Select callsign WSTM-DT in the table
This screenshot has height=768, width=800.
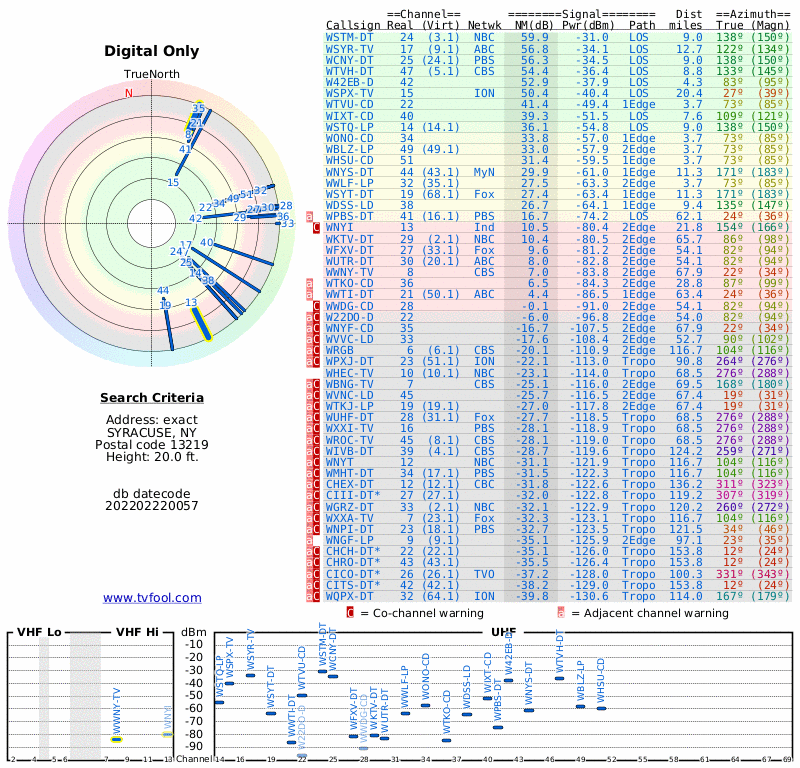pyautogui.click(x=349, y=37)
